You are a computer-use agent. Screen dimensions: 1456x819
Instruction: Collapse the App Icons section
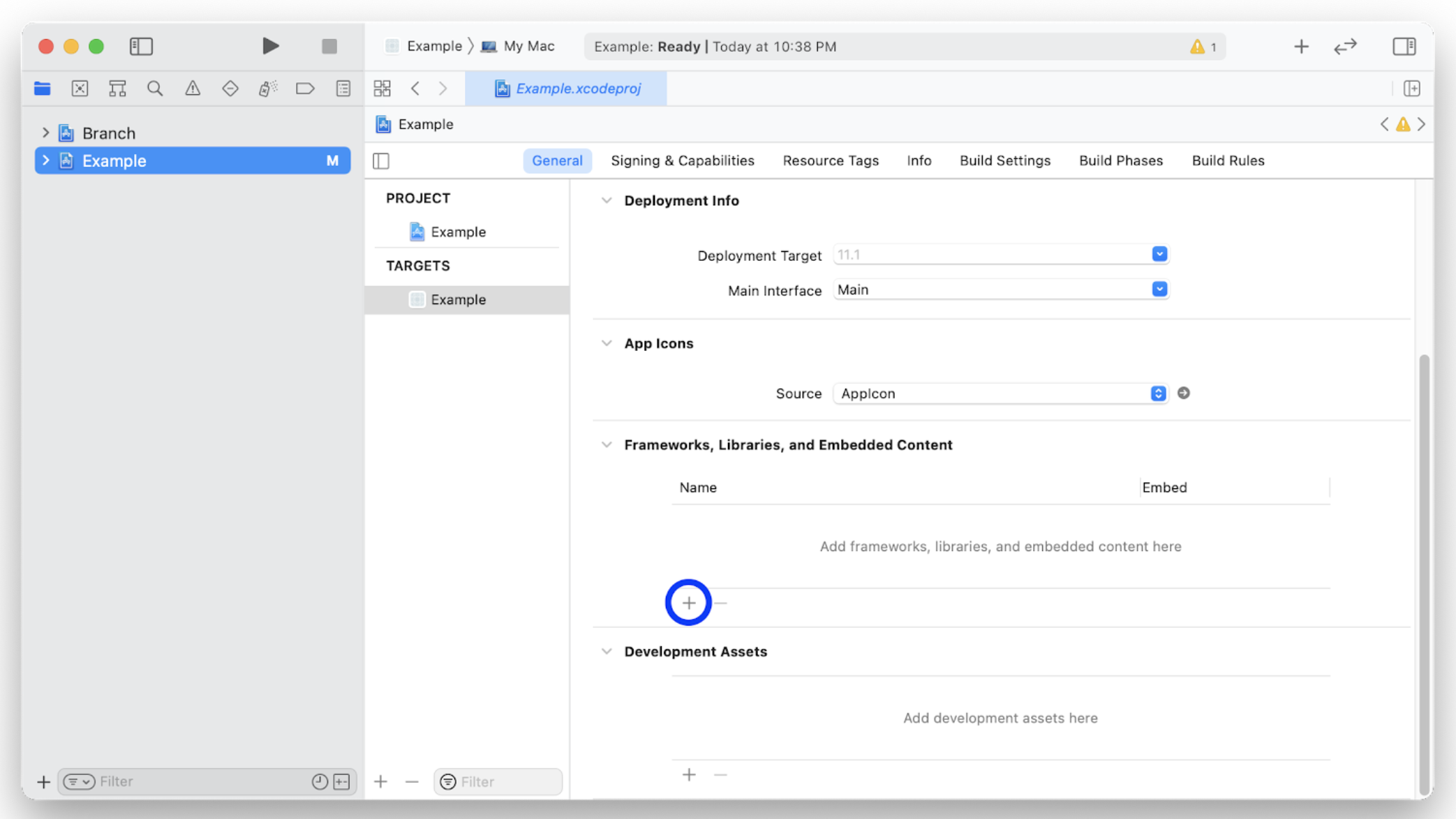click(607, 343)
